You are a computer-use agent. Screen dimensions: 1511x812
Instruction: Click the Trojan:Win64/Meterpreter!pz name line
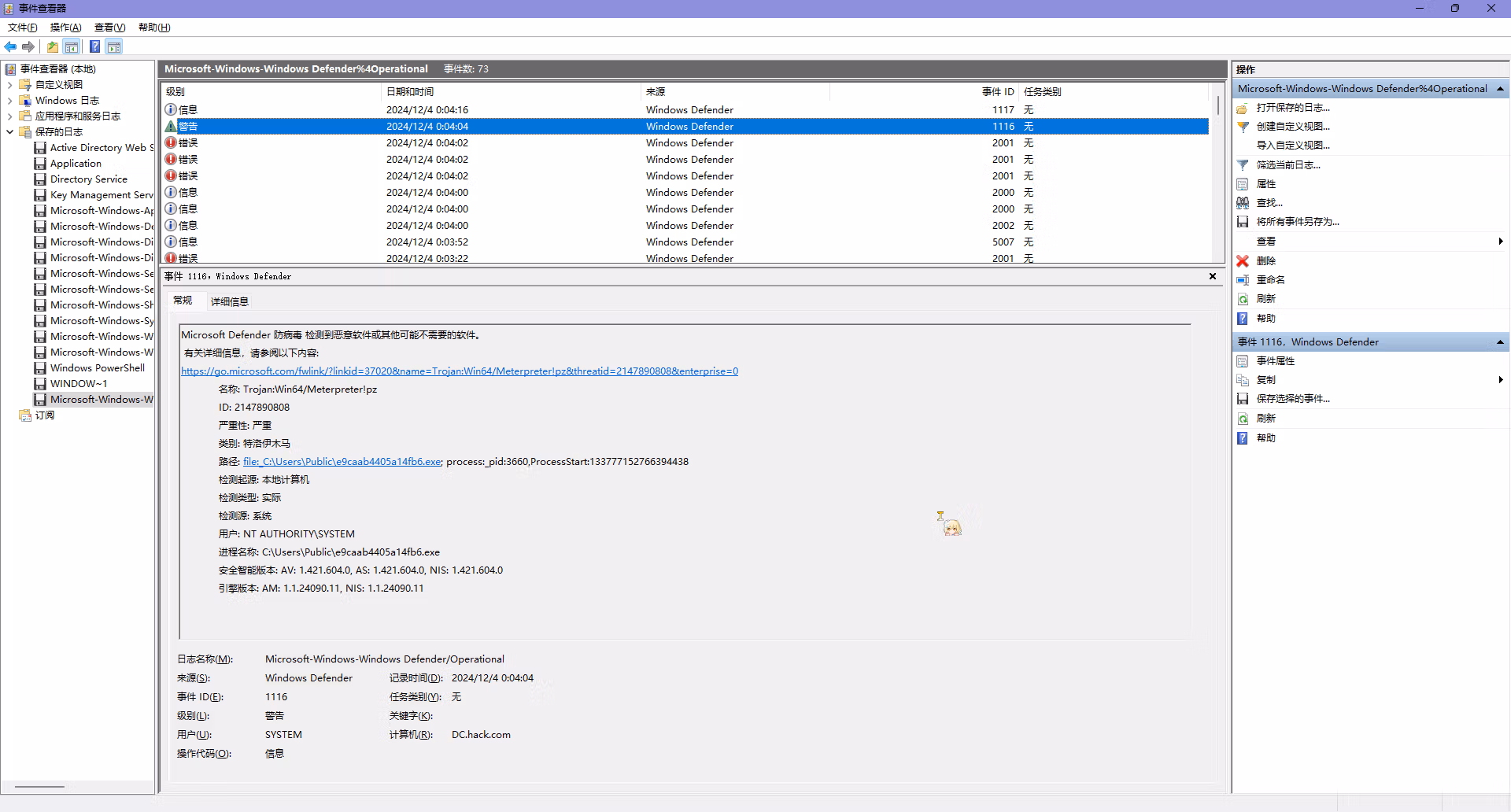coord(297,389)
